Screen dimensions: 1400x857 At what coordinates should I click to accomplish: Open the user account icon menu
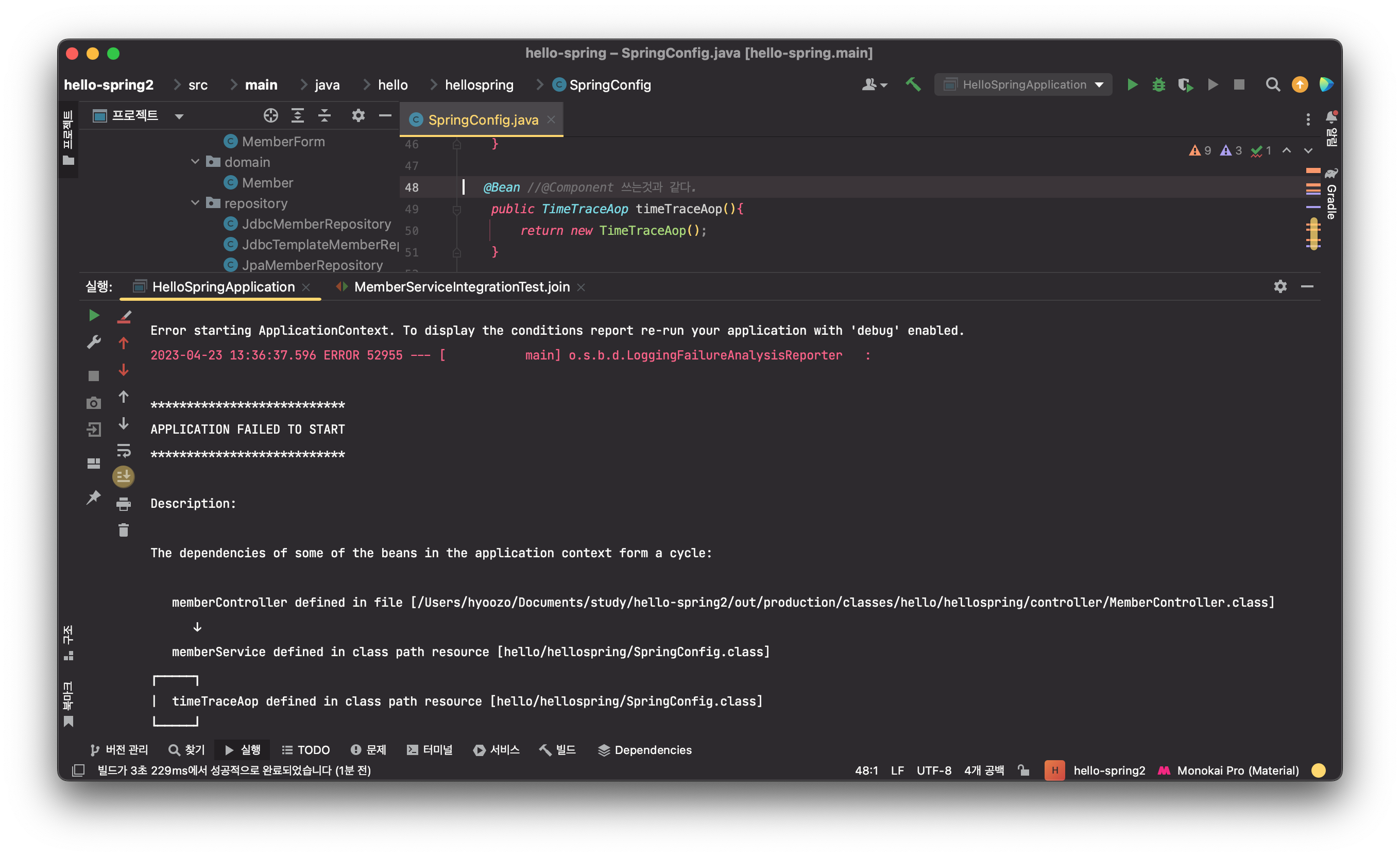(x=874, y=84)
